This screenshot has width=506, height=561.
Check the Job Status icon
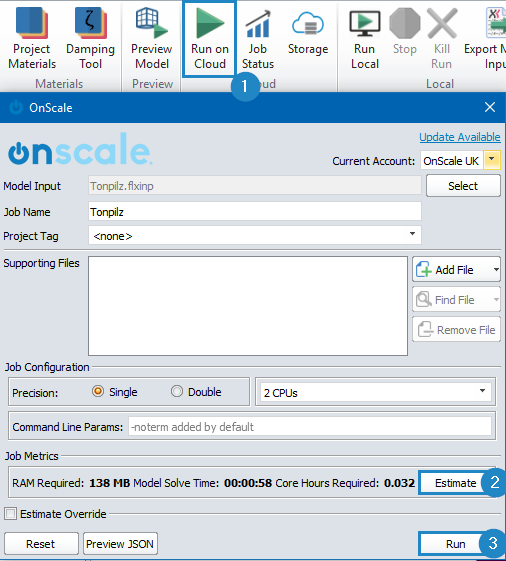click(x=258, y=38)
